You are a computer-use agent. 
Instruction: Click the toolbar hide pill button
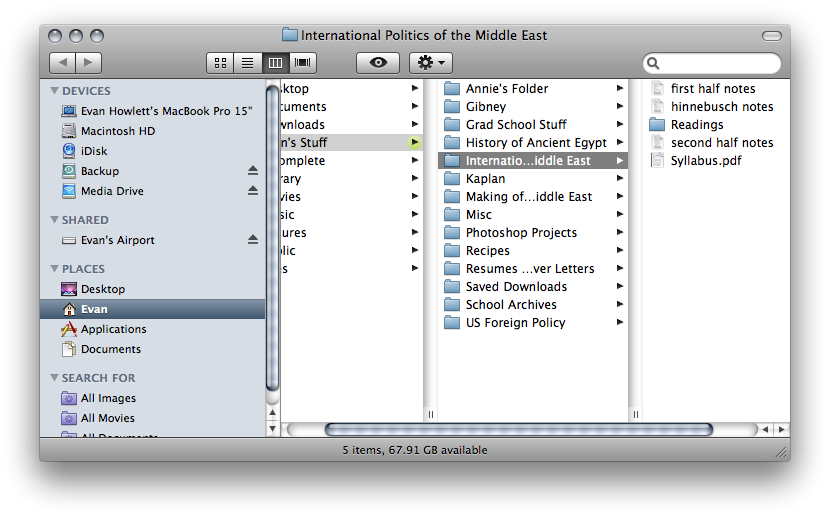pos(772,35)
